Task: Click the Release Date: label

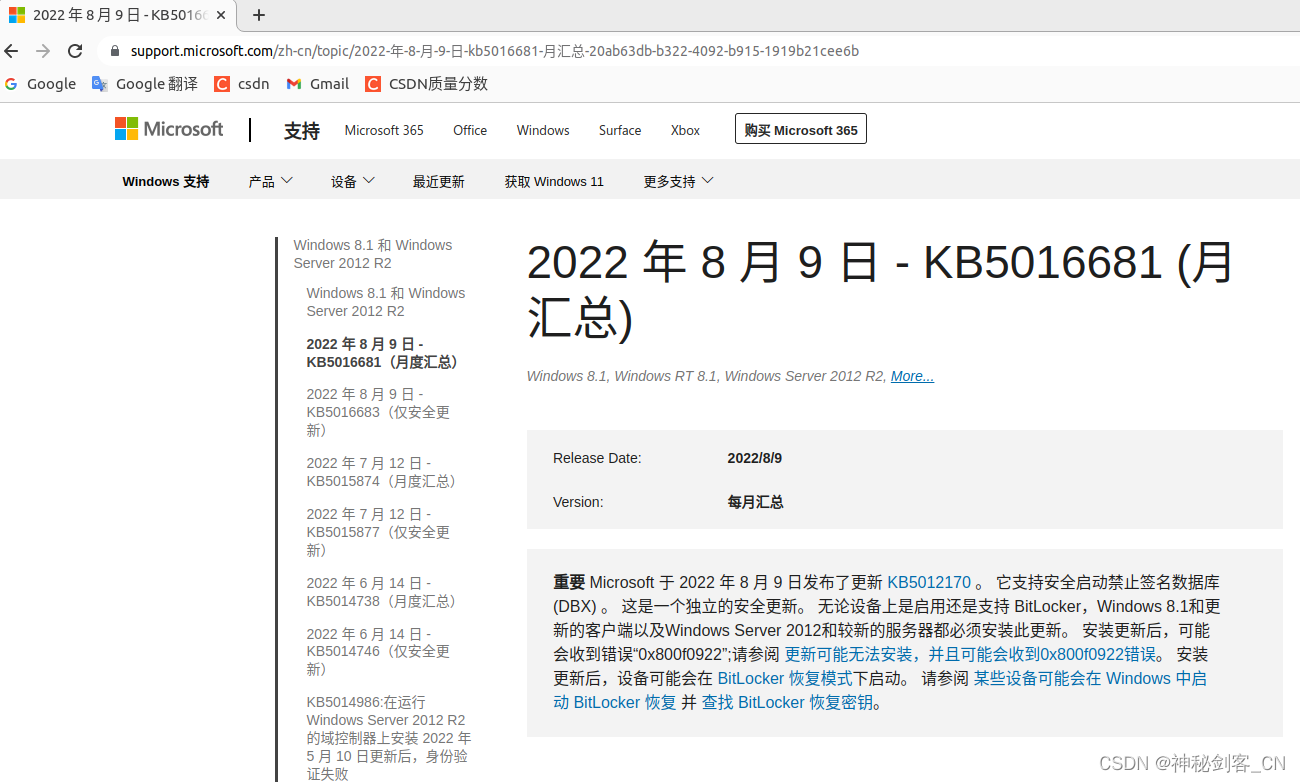Action: point(597,458)
